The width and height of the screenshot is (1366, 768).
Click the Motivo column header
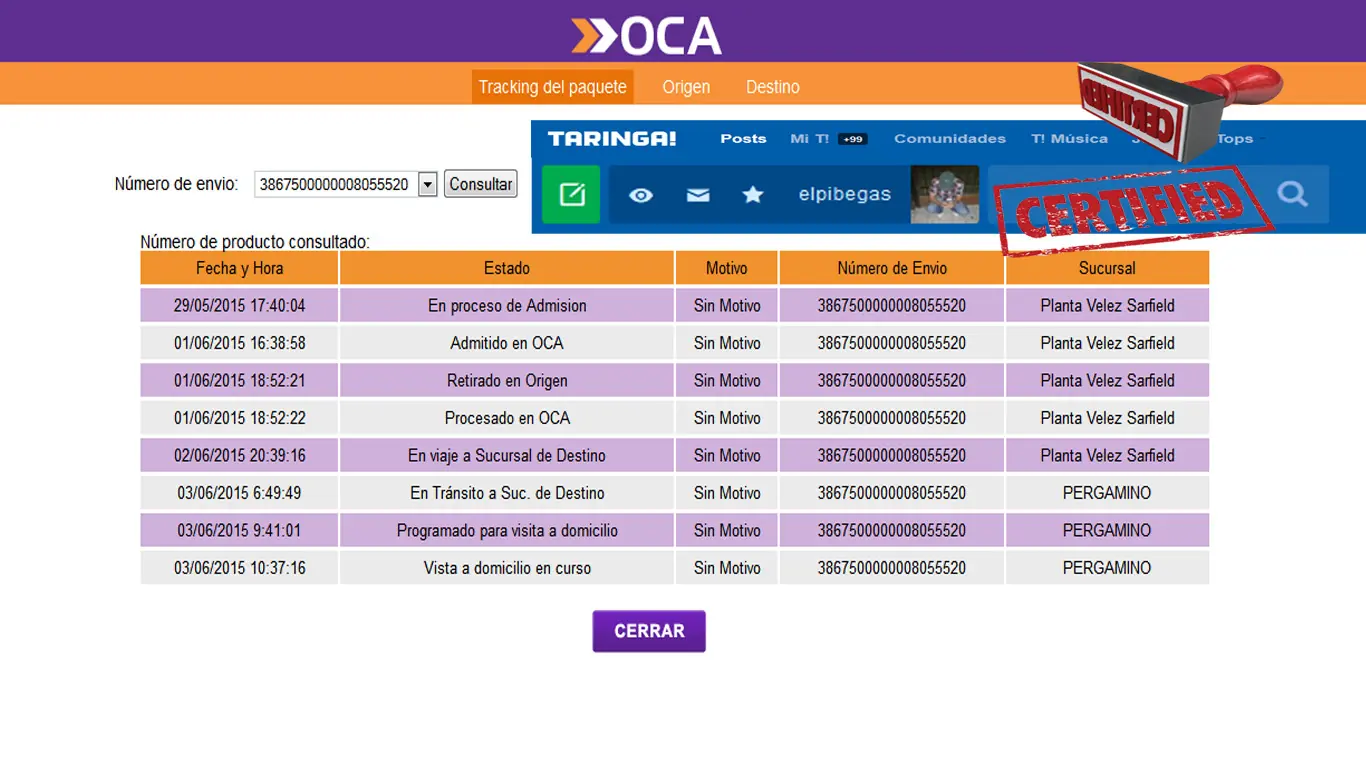coord(727,268)
